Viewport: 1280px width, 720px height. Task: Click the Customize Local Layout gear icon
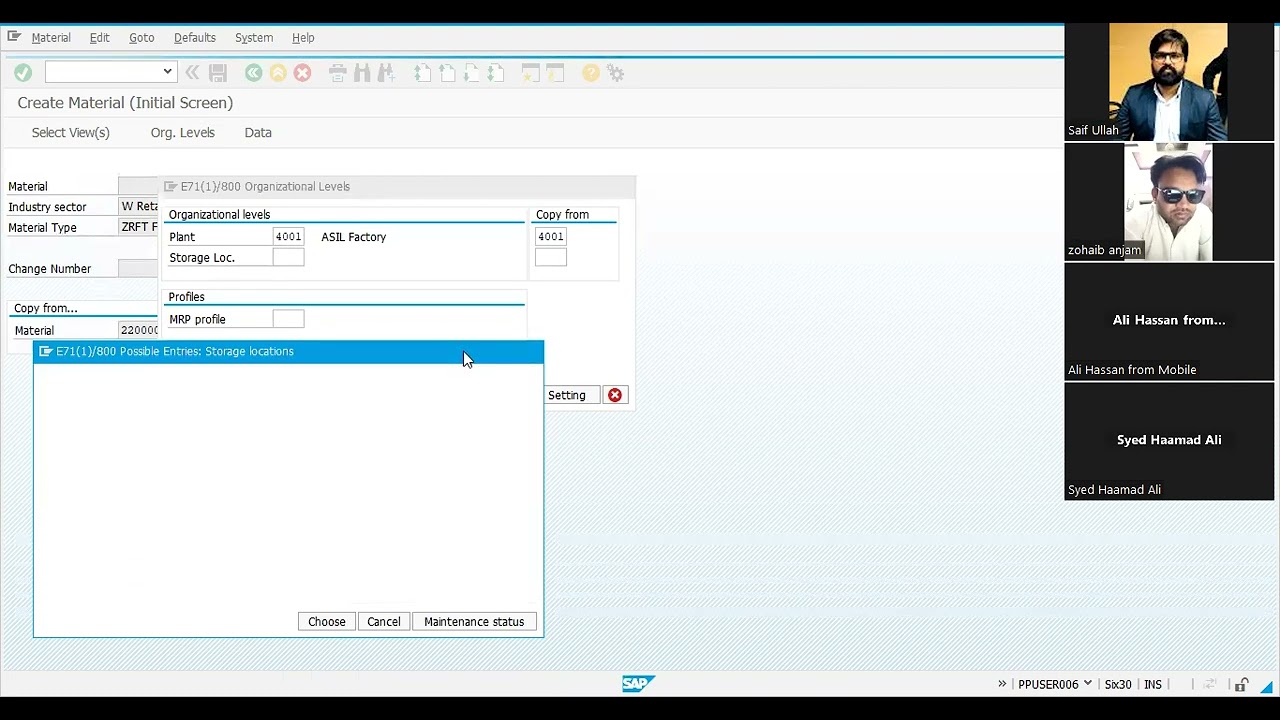[x=616, y=73]
